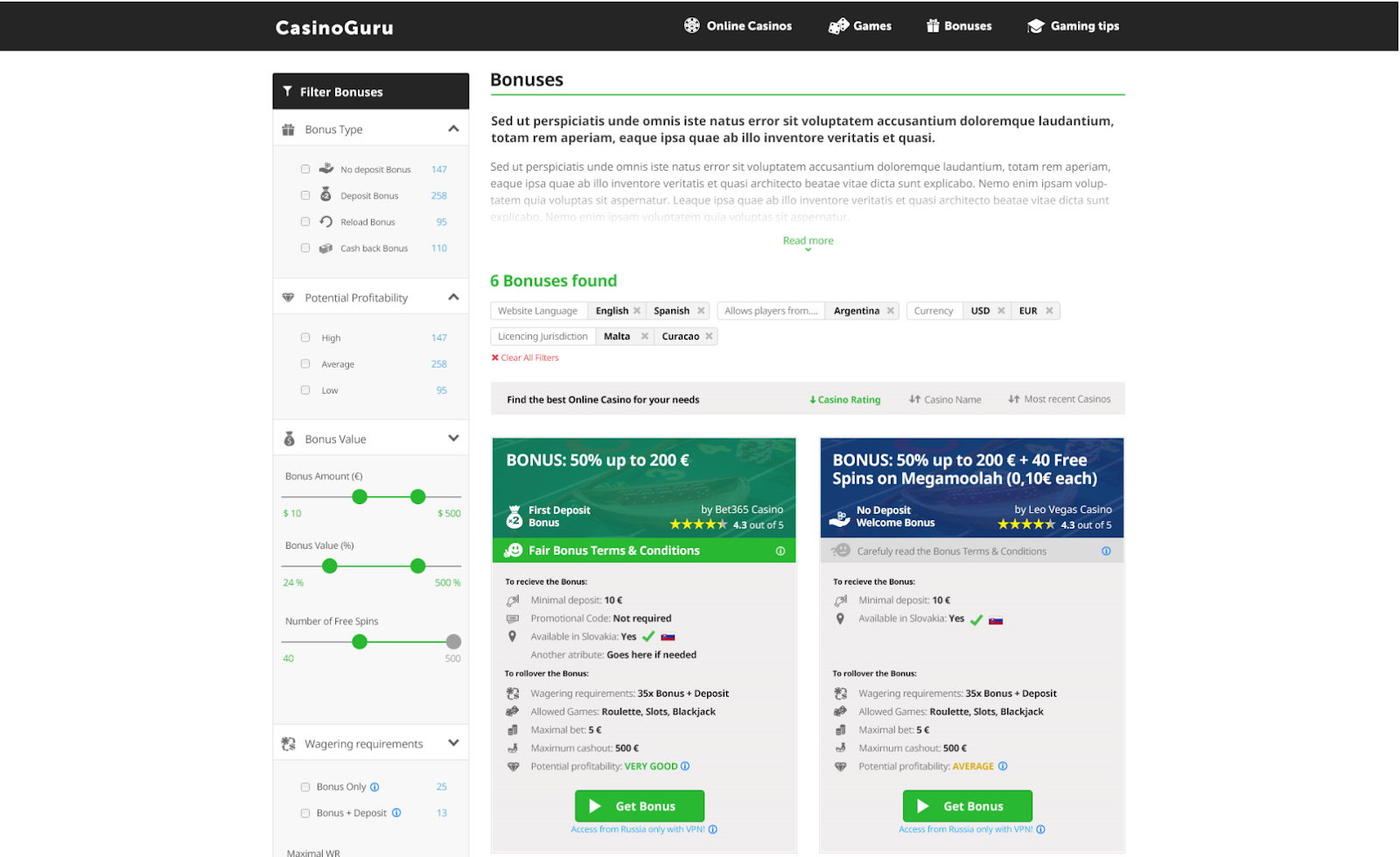This screenshot has height=857, width=1400.
Task: Click the Number of Free Spins green handle
Action: point(360,642)
